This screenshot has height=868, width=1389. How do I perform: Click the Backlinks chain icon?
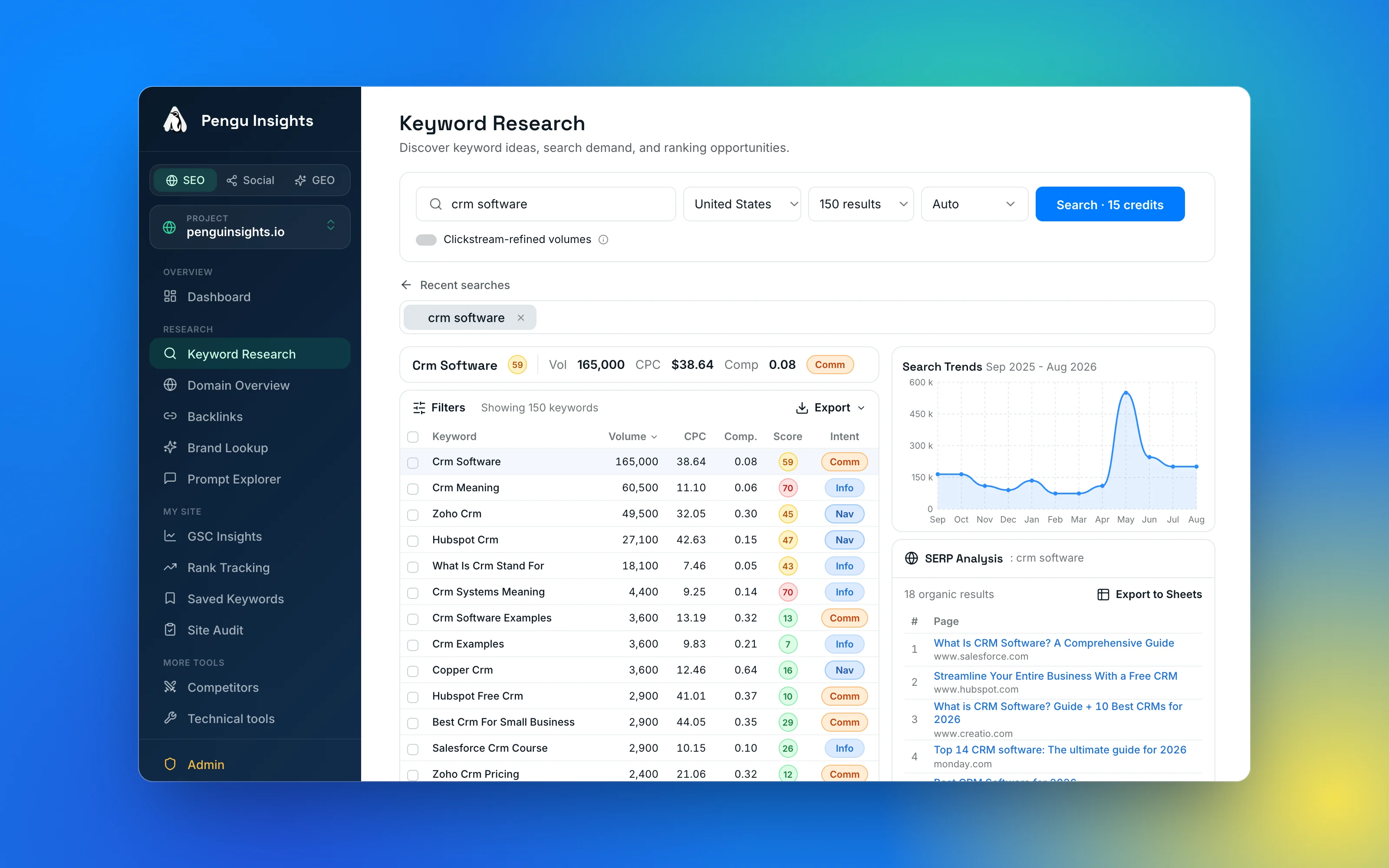pyautogui.click(x=170, y=416)
